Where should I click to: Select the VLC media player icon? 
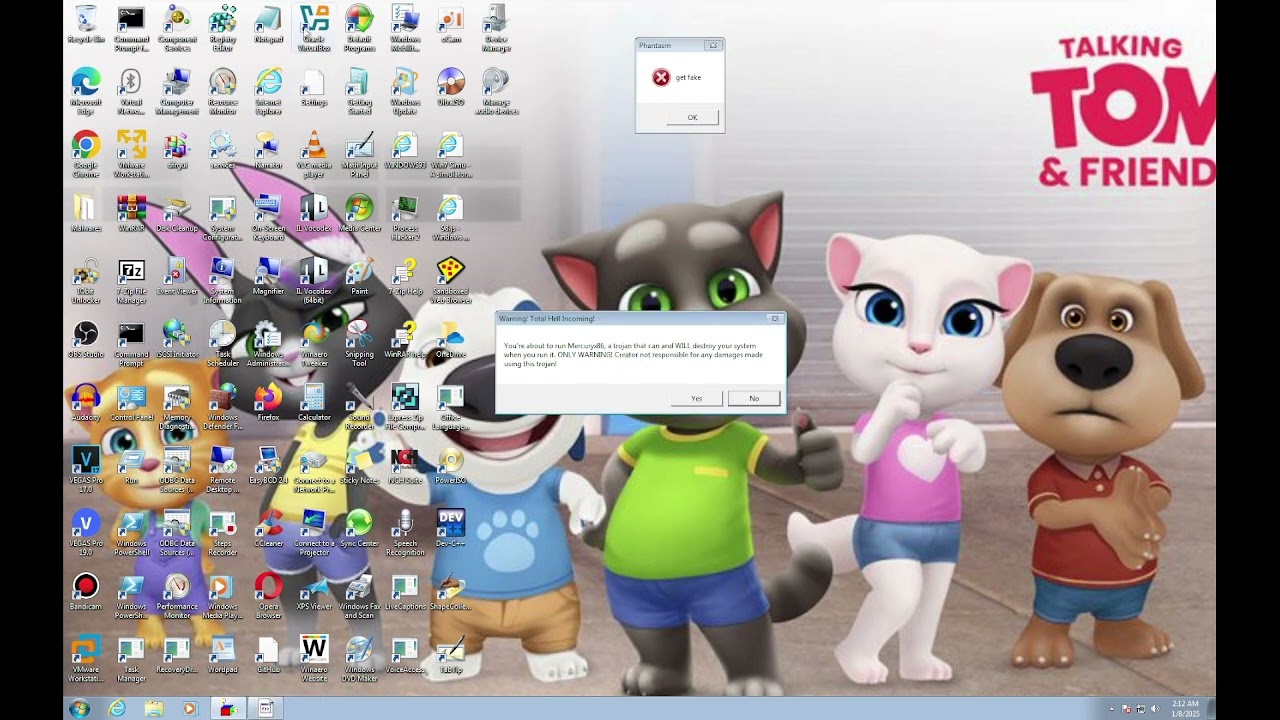314,154
